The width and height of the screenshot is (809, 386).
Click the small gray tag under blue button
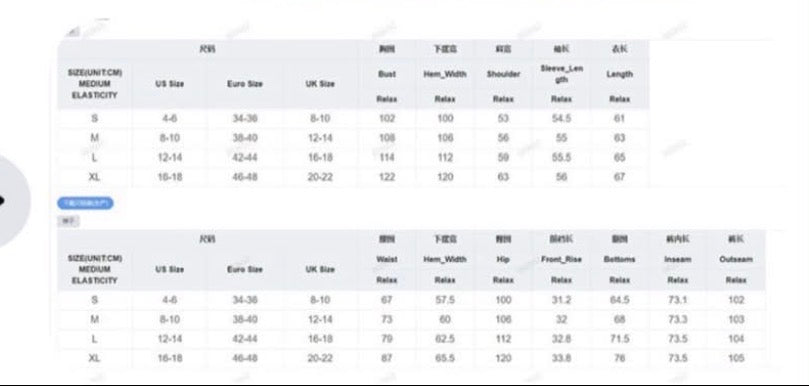coord(68,221)
